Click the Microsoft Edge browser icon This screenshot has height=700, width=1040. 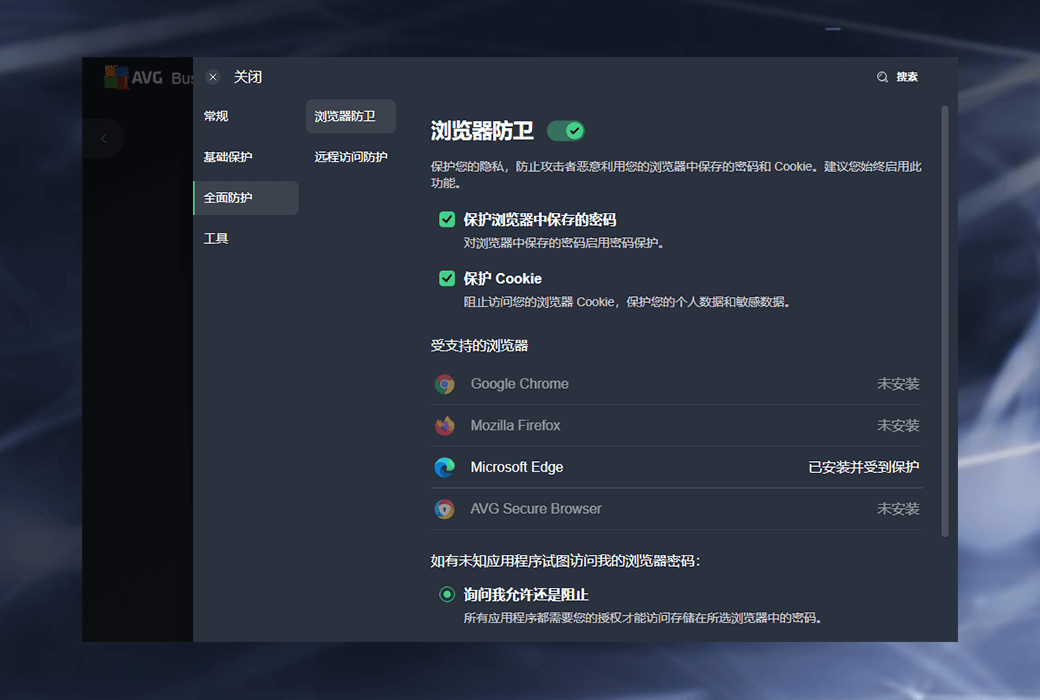click(445, 467)
